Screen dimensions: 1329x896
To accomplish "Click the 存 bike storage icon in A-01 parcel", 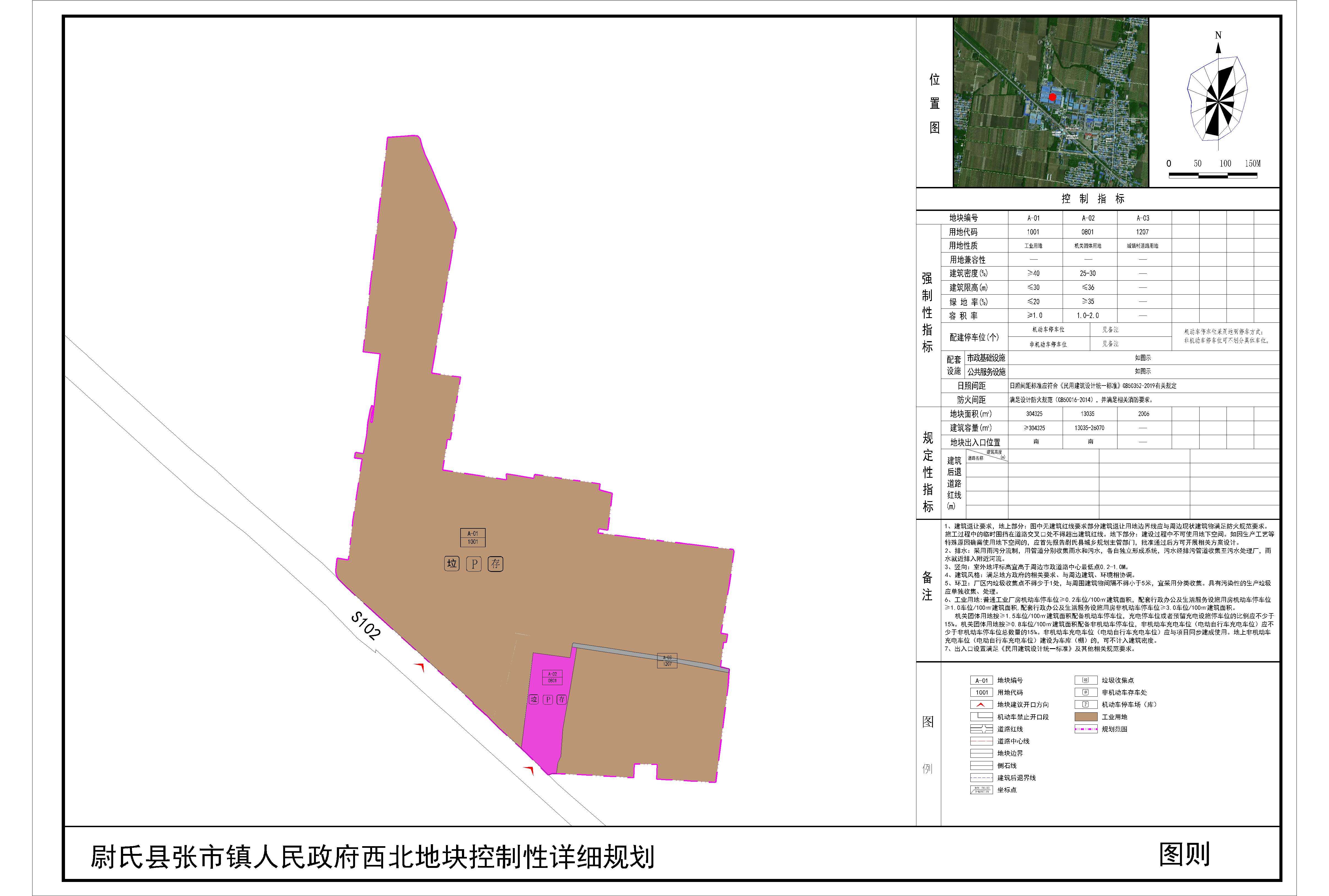I will [495, 564].
